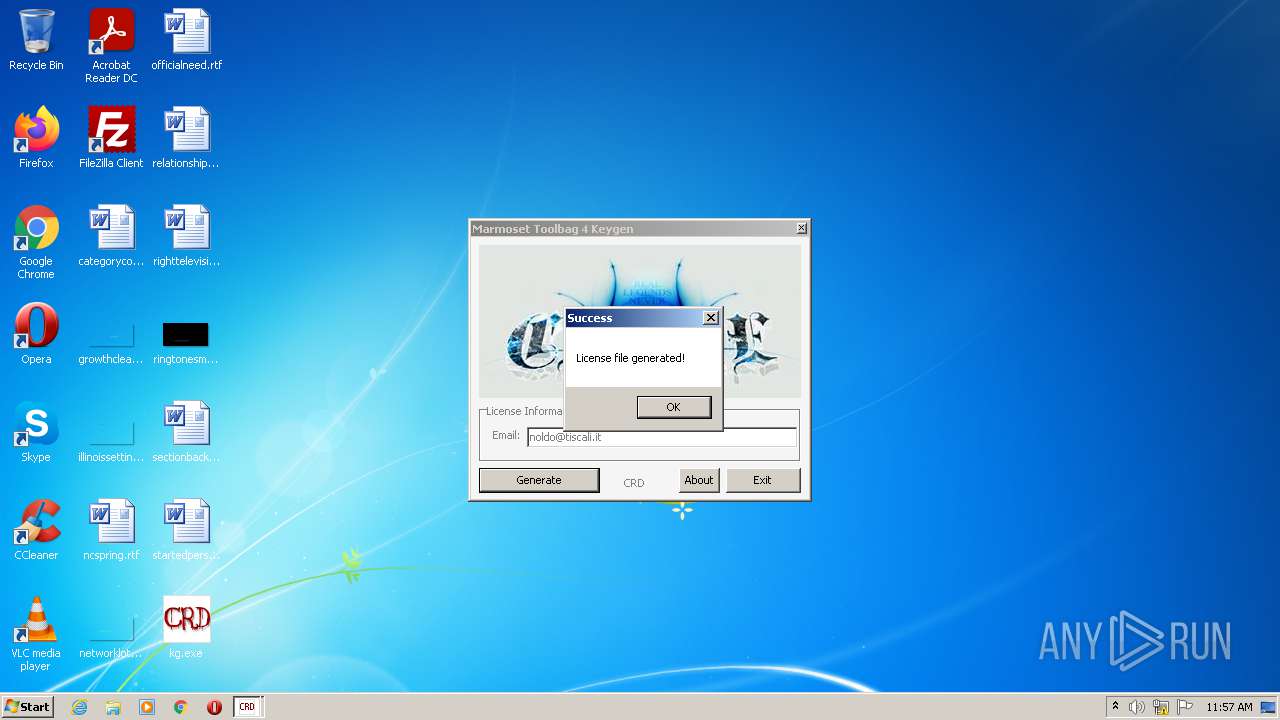Image resolution: width=1280 pixels, height=720 pixels.
Task: Open the Start menu
Action: click(27, 706)
